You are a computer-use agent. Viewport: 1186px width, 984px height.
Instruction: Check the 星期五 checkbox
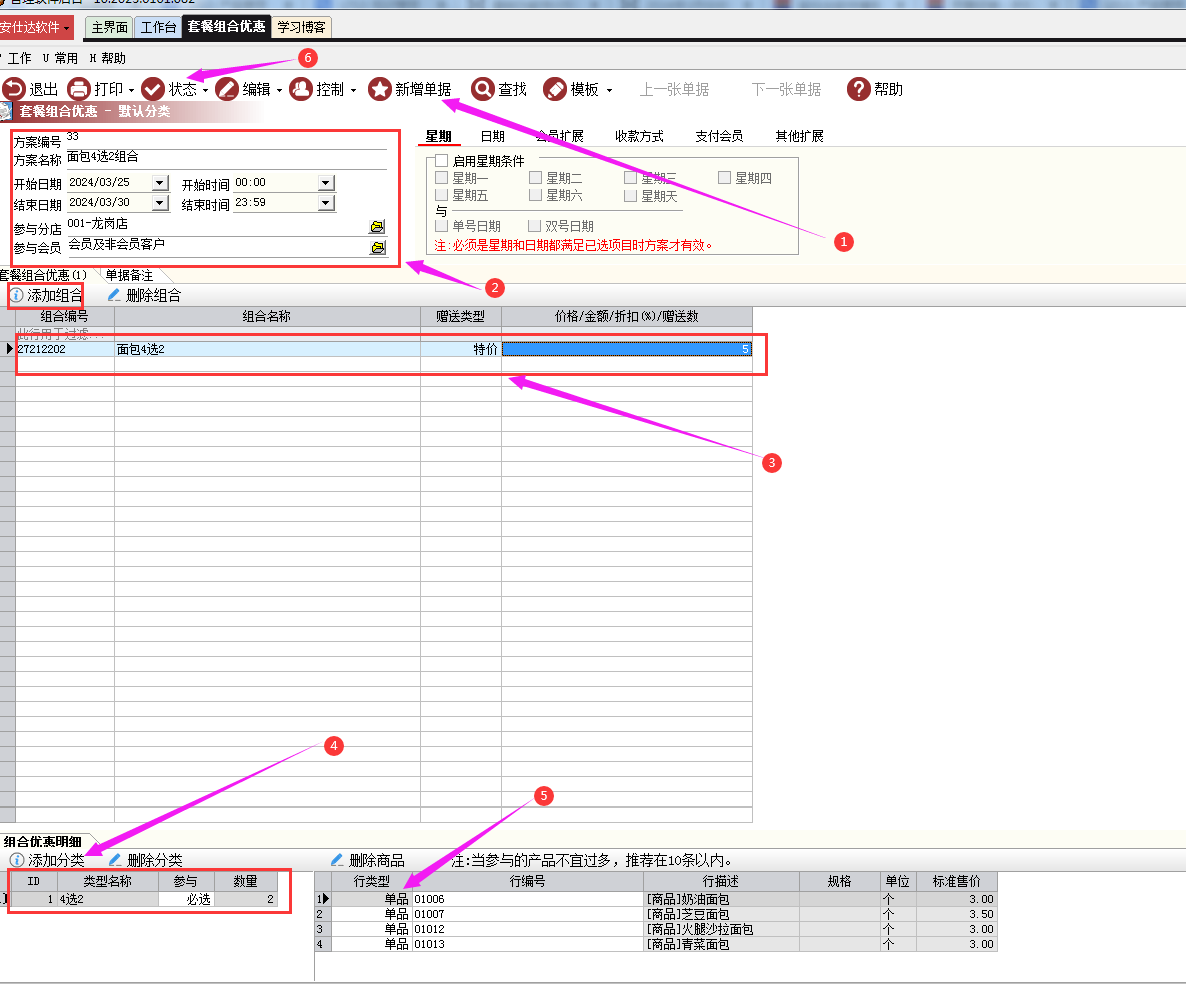click(x=442, y=195)
